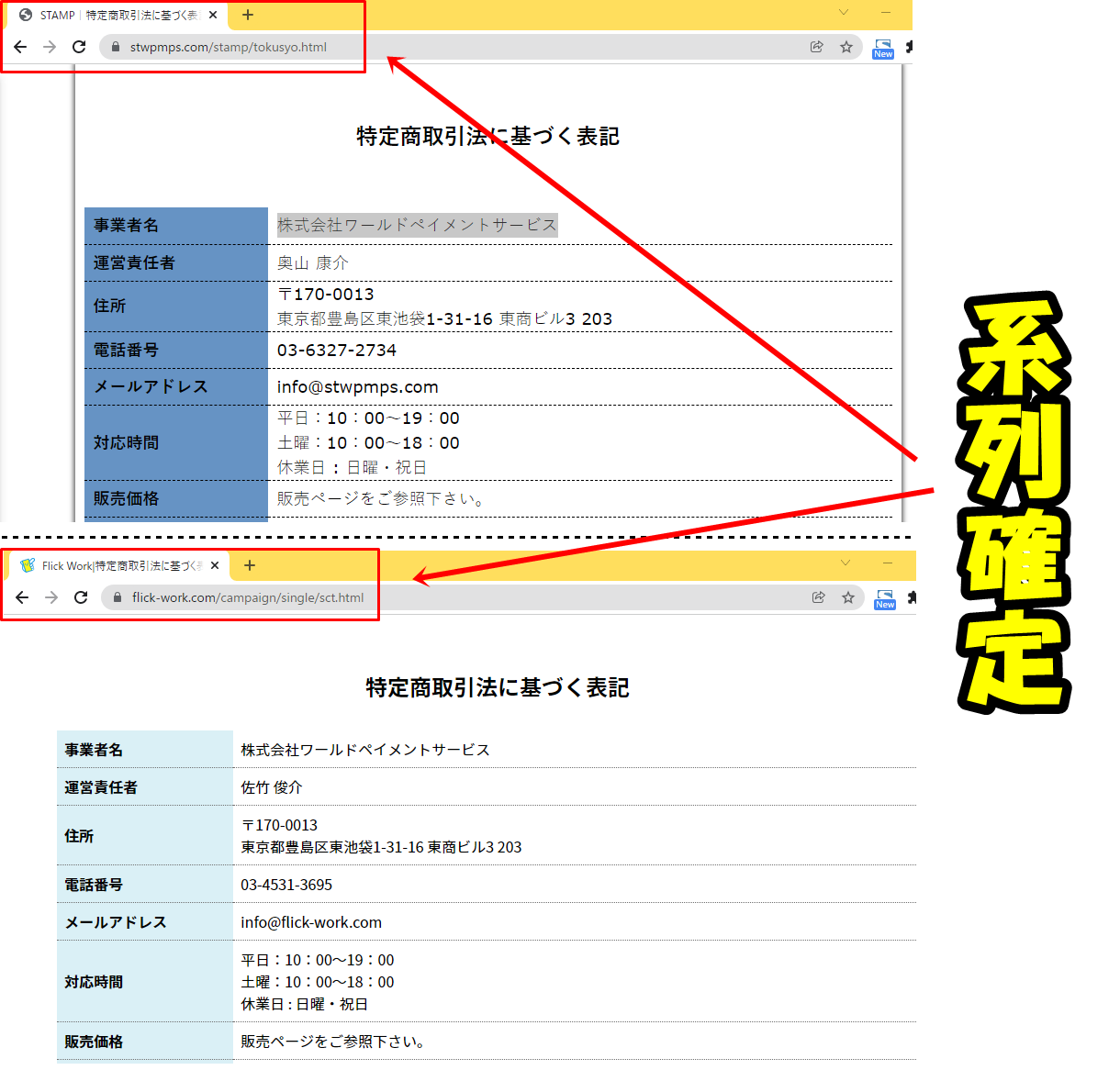1120x1070 pixels.
Task: Expand tab search chevron in bottom browser
Action: pyautogui.click(x=846, y=563)
